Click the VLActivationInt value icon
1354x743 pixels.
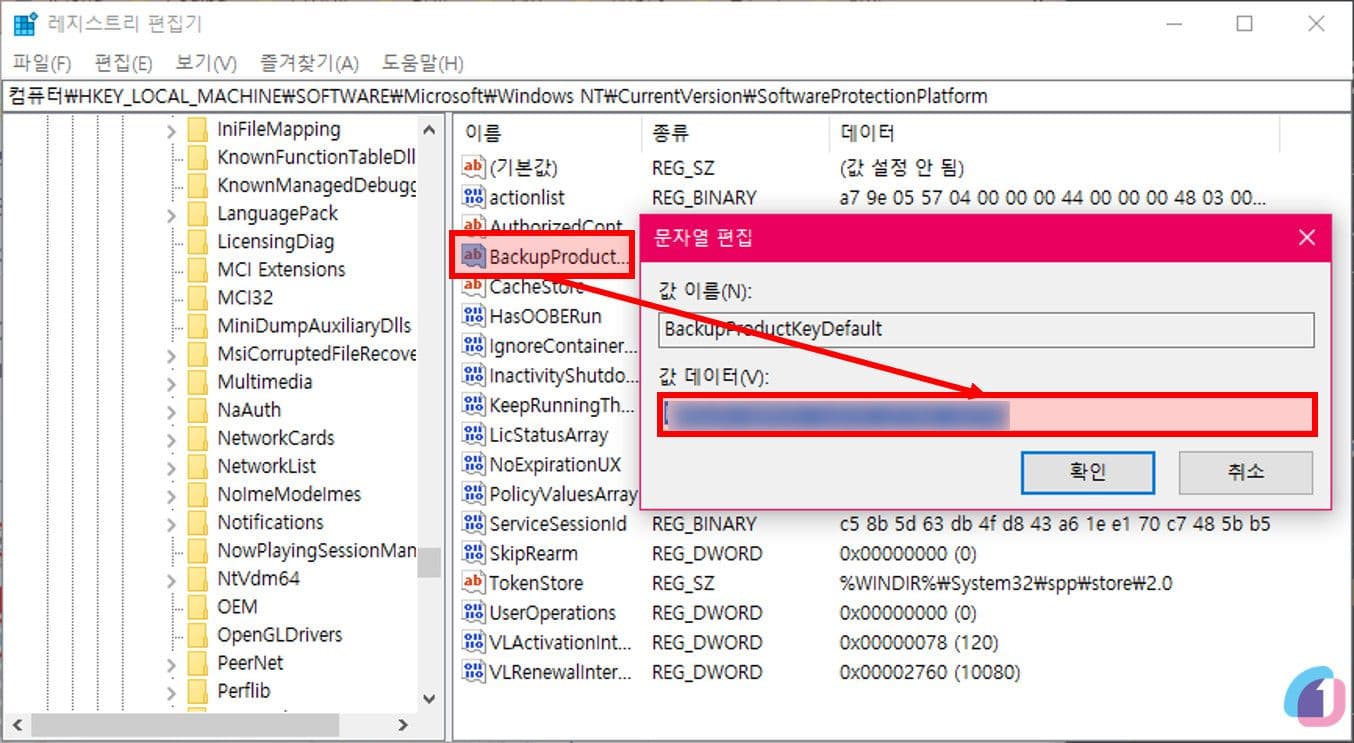click(473, 642)
